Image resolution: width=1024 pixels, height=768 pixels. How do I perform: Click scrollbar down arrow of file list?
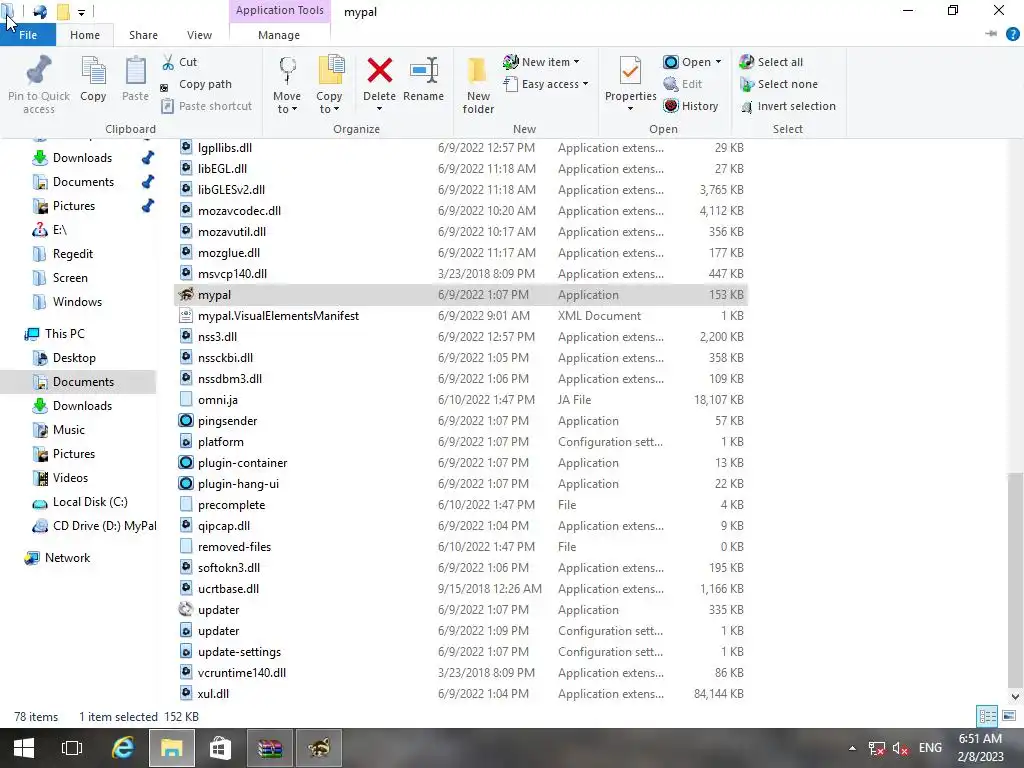pyautogui.click(x=1015, y=697)
